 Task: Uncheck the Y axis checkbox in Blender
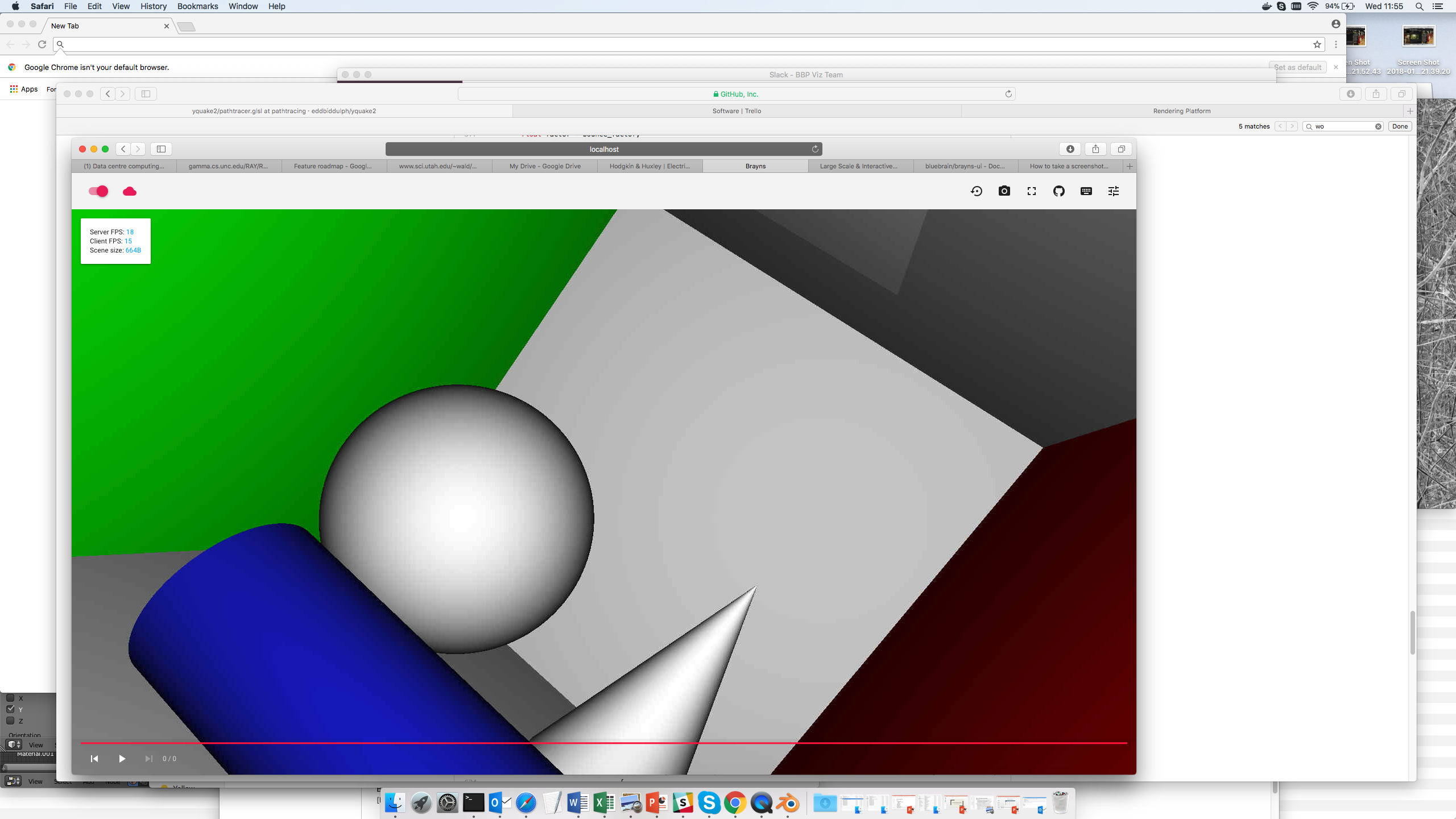point(10,709)
